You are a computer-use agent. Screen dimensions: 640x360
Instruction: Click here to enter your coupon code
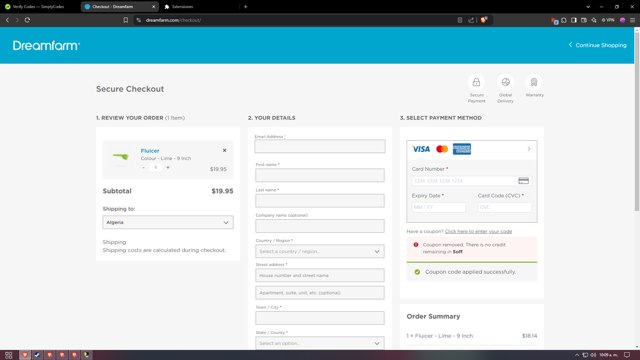coord(478,231)
